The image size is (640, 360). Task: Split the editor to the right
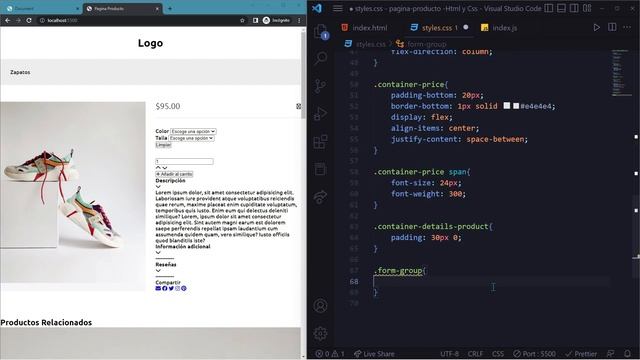(x=612, y=27)
